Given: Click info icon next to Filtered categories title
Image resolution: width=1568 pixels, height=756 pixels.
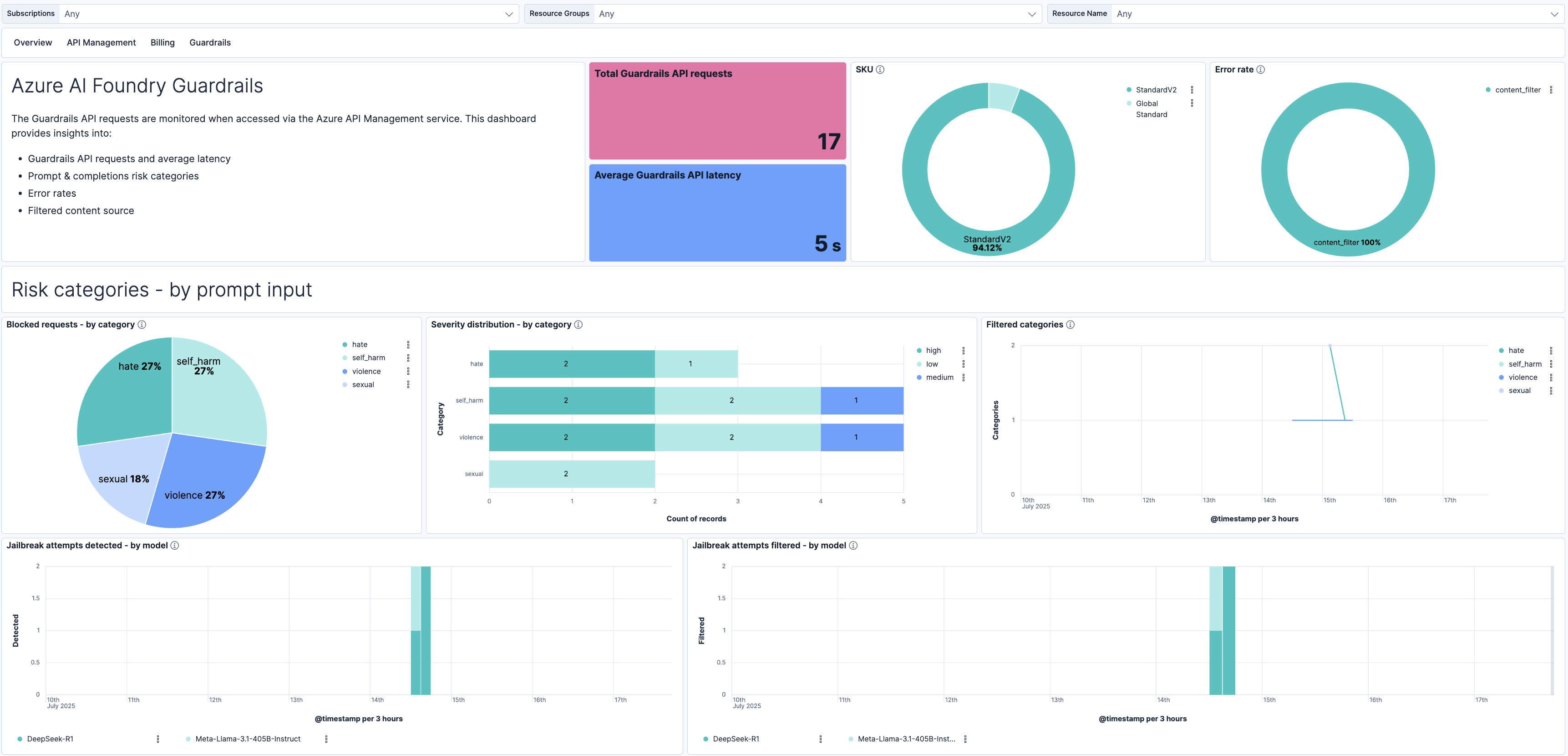Looking at the screenshot, I should click(x=1070, y=325).
